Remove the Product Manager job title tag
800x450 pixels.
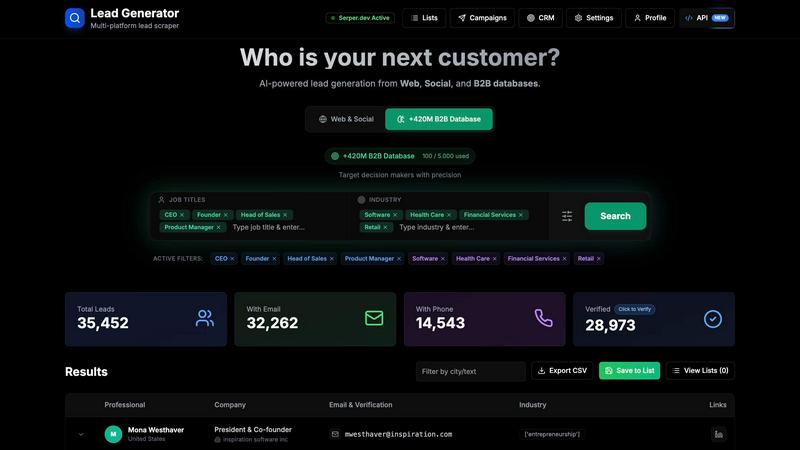point(218,227)
